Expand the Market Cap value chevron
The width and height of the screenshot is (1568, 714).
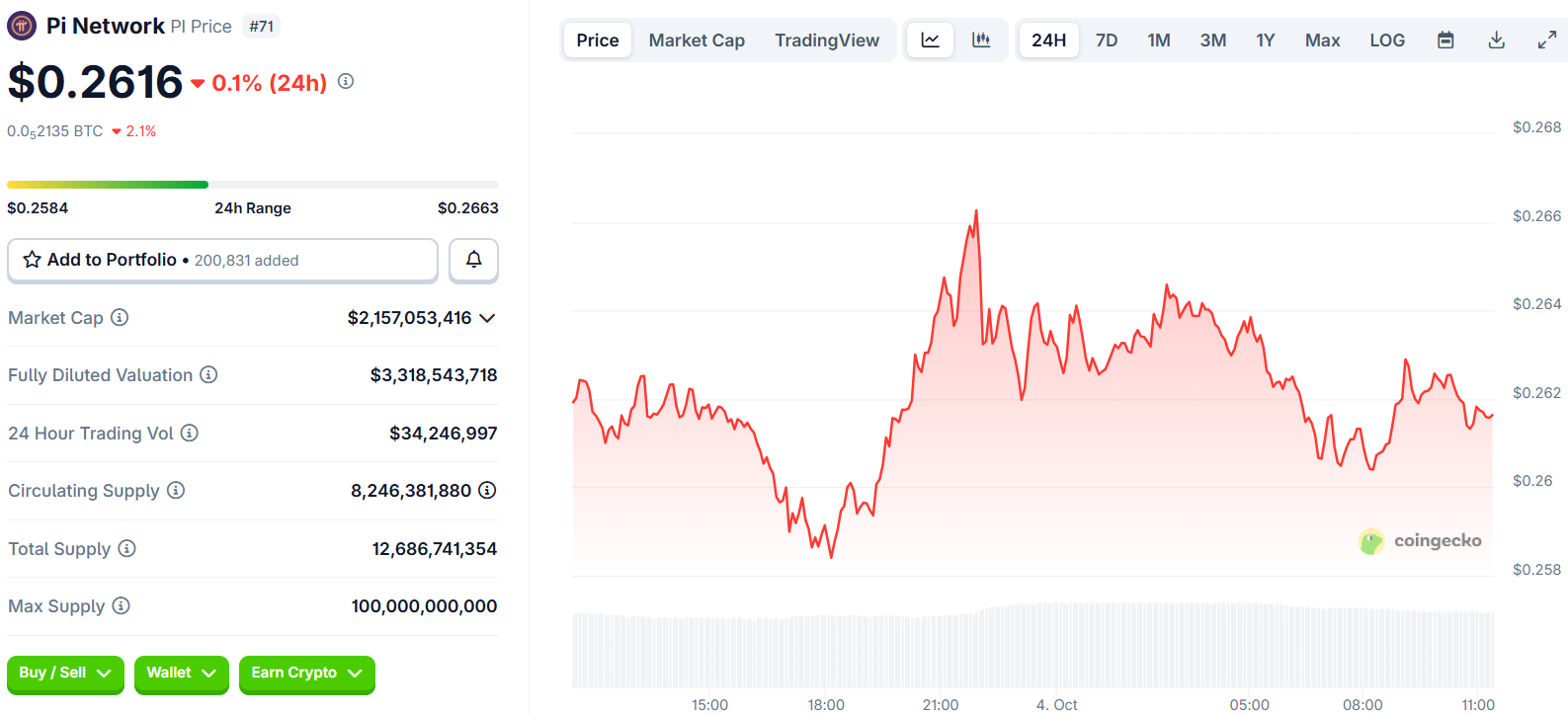click(x=487, y=318)
